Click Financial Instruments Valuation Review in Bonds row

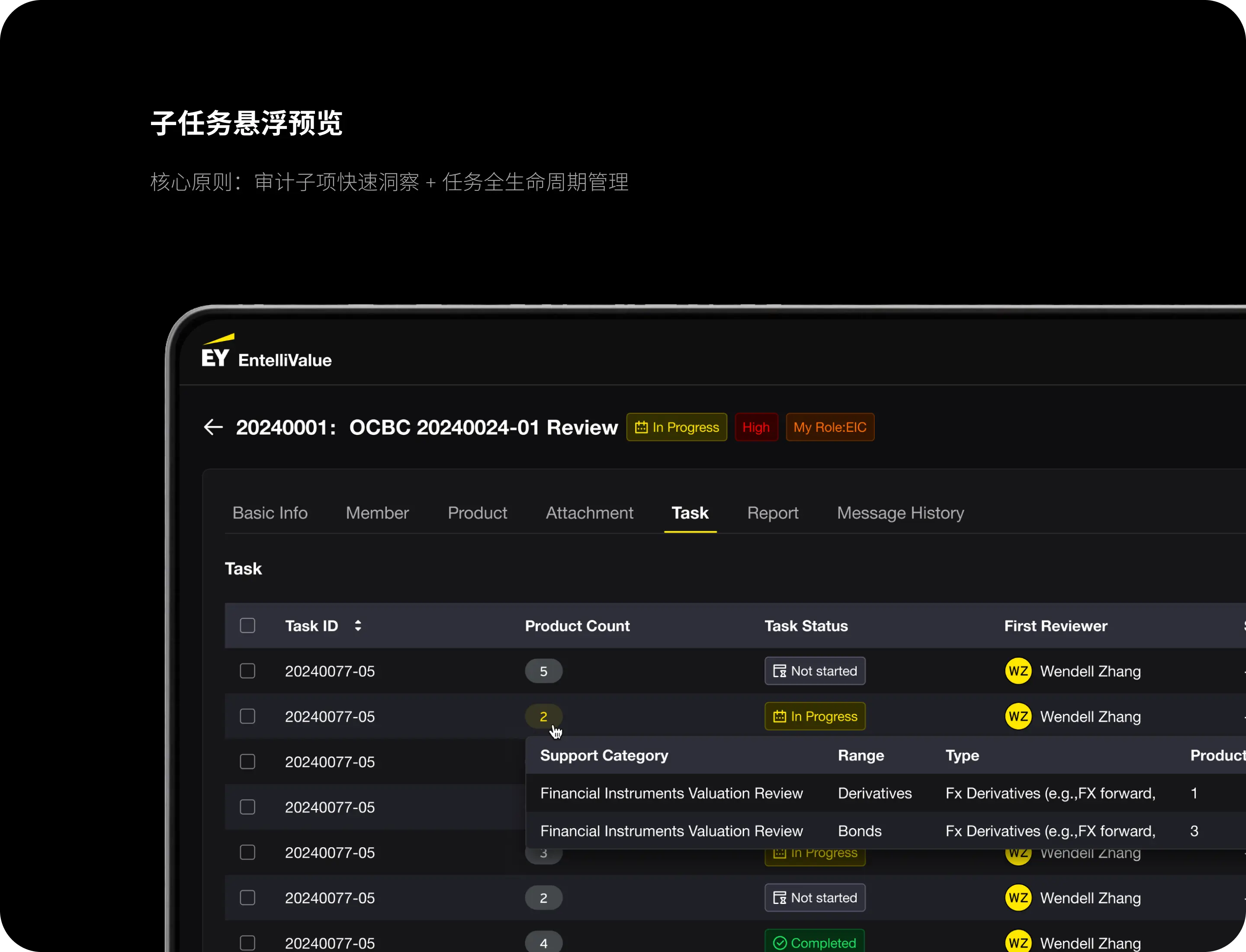click(x=671, y=831)
